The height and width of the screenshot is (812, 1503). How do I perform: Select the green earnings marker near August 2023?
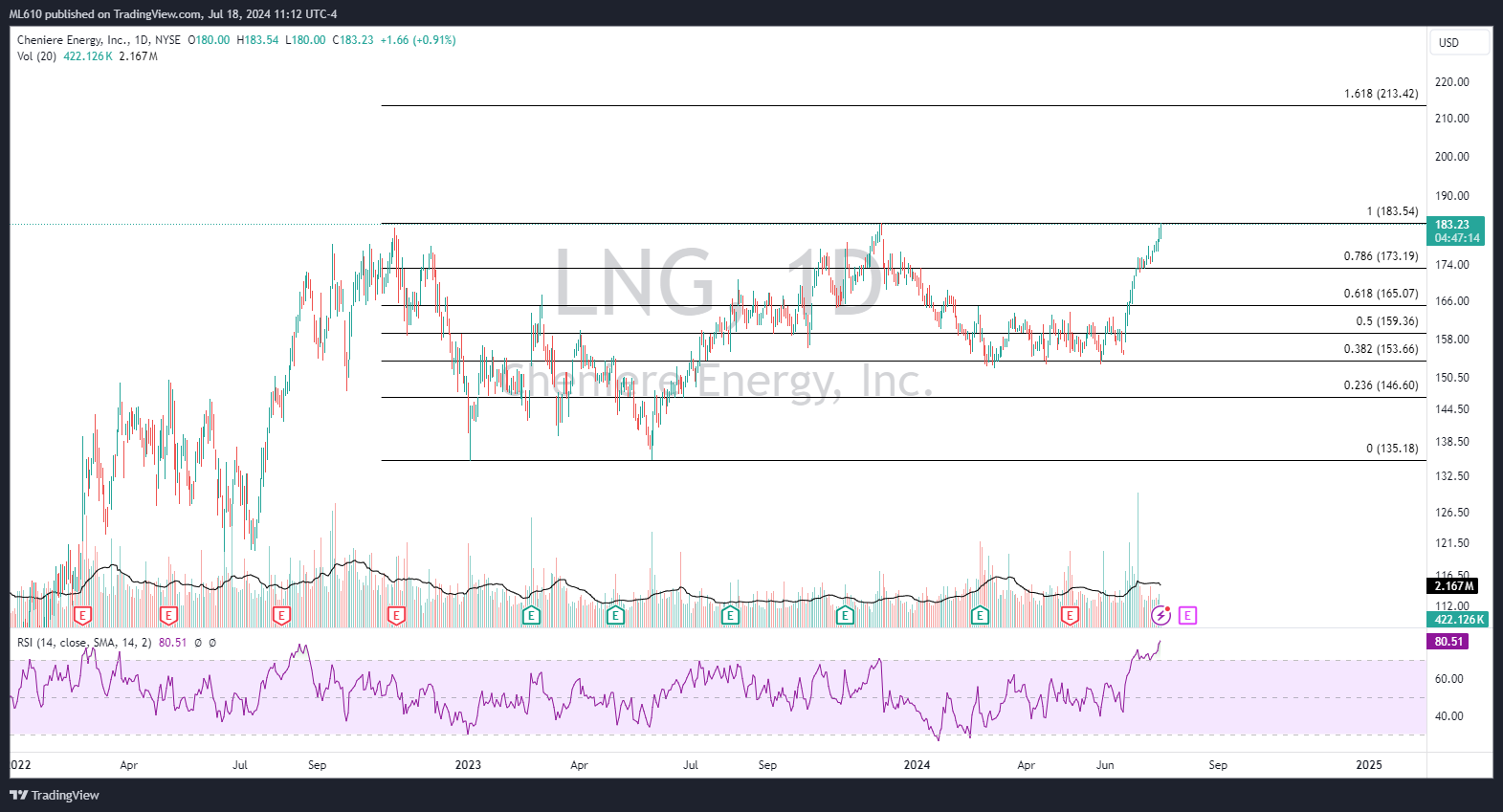click(730, 616)
